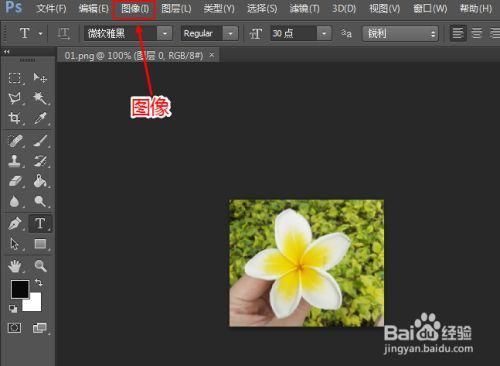Image resolution: width=500 pixels, height=366 pixels.
Task: Select the Rectangular Marquee tool
Action: pyautogui.click(x=15, y=78)
